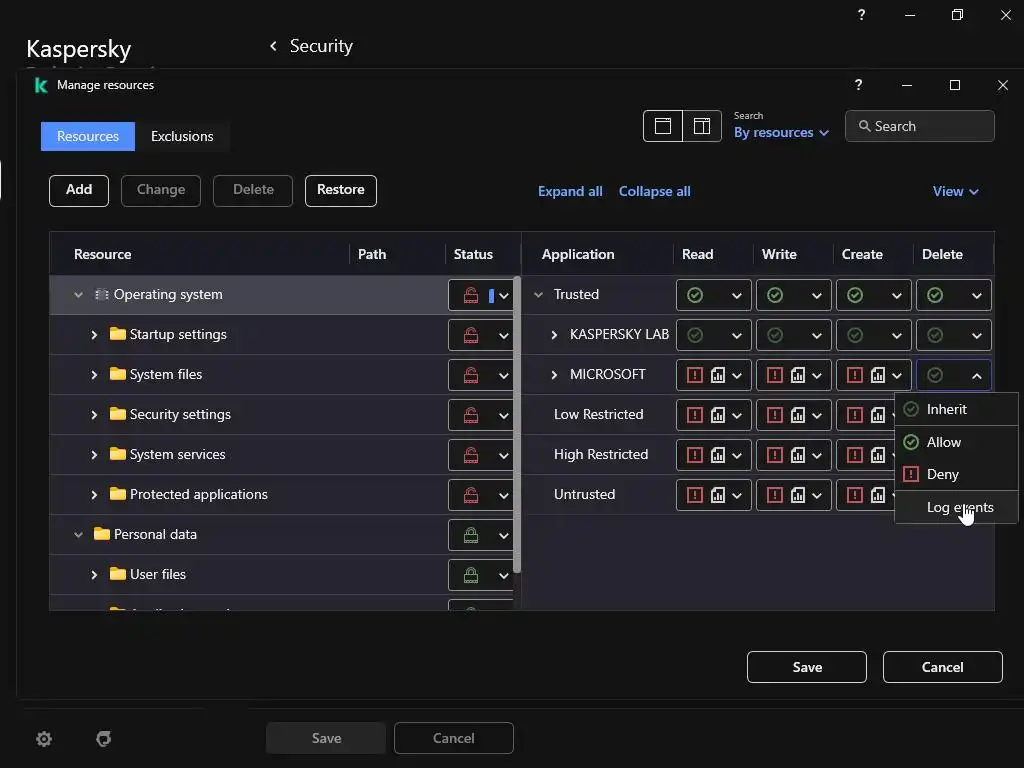Click red lock status for Operating system
This screenshot has width=1024, height=768.
tap(471, 295)
